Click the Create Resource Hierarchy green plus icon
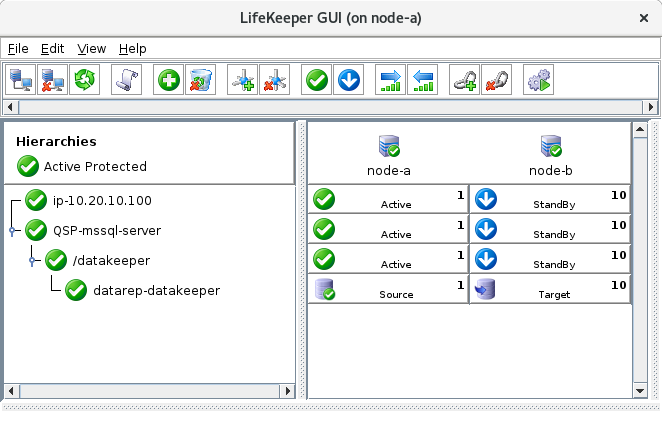The image size is (662, 428). tap(169, 80)
